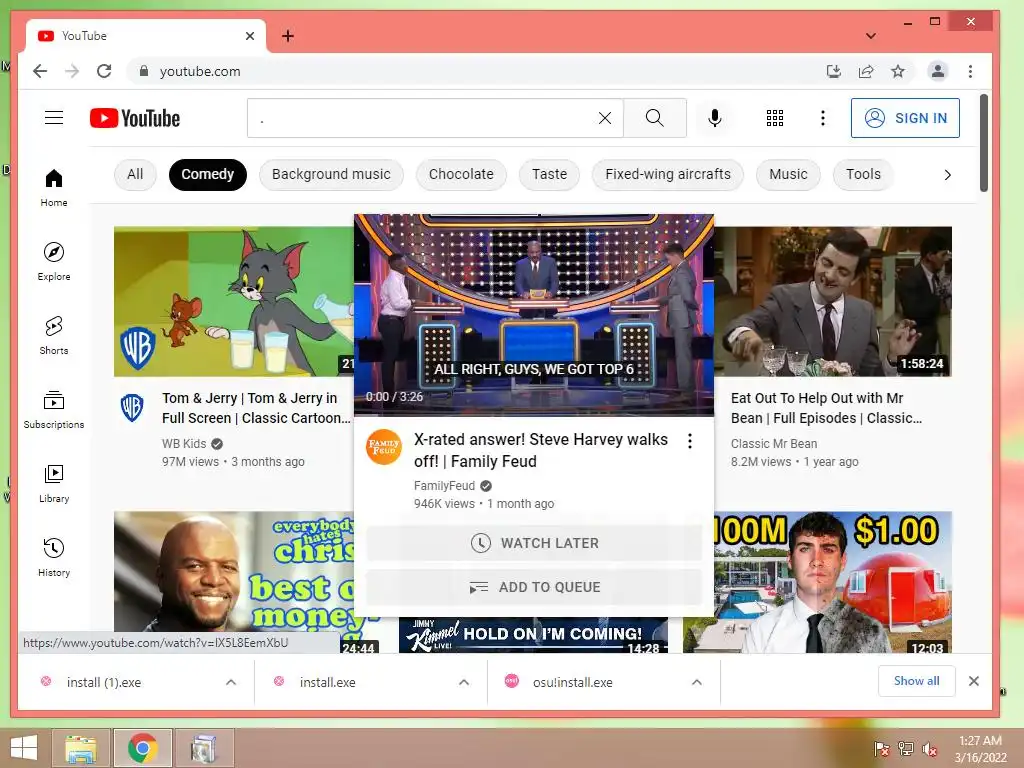Click Tom & Jerry thumbnail
Screen dimensions: 1024x768
(234, 302)
